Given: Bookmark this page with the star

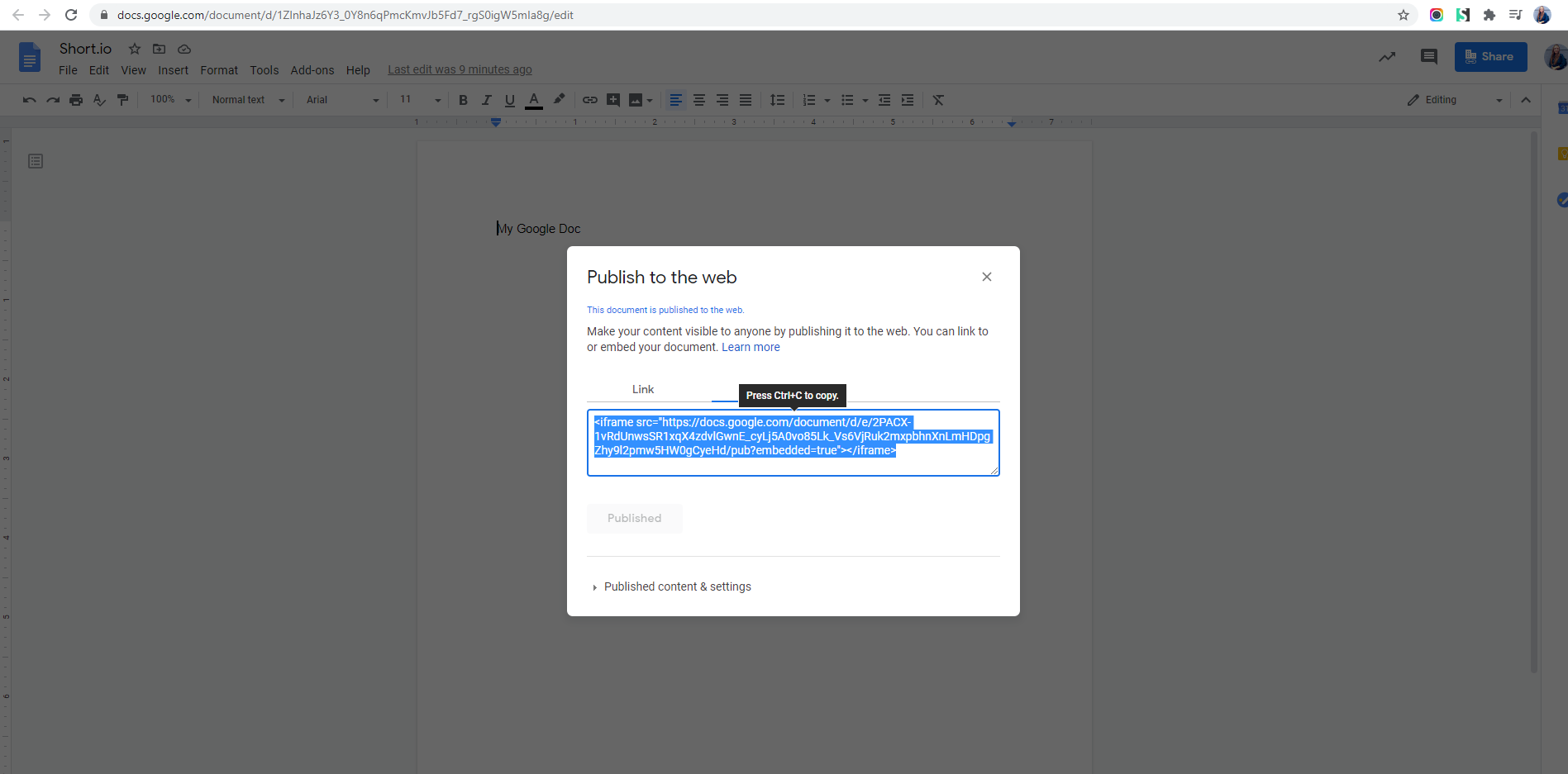Looking at the screenshot, I should [x=1404, y=15].
